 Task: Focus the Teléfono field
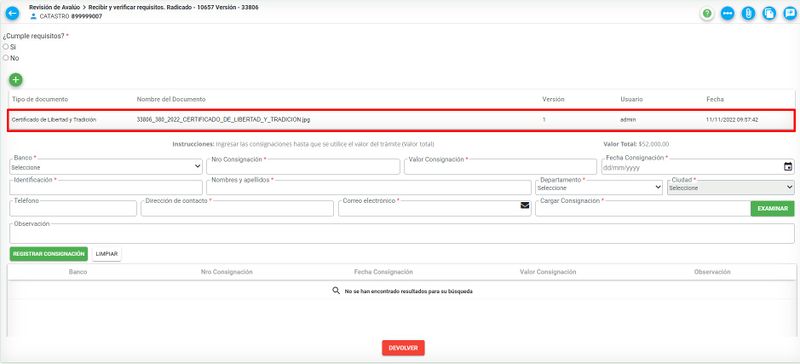[x=73, y=208]
